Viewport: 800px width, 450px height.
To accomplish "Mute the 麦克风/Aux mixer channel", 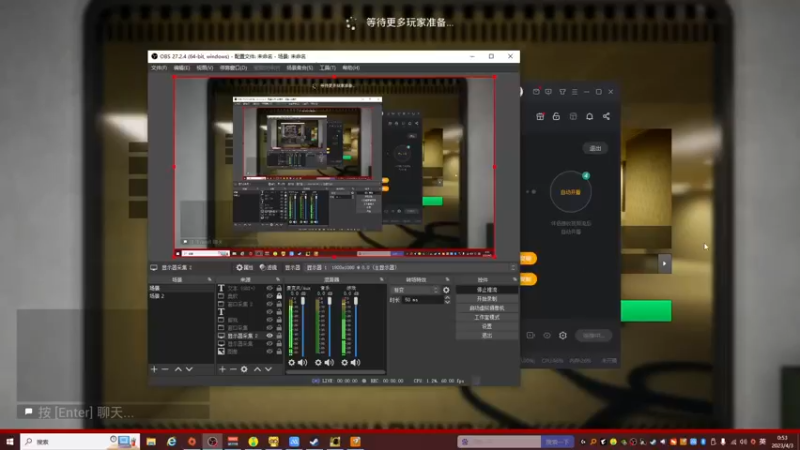I will pyautogui.click(x=303, y=362).
